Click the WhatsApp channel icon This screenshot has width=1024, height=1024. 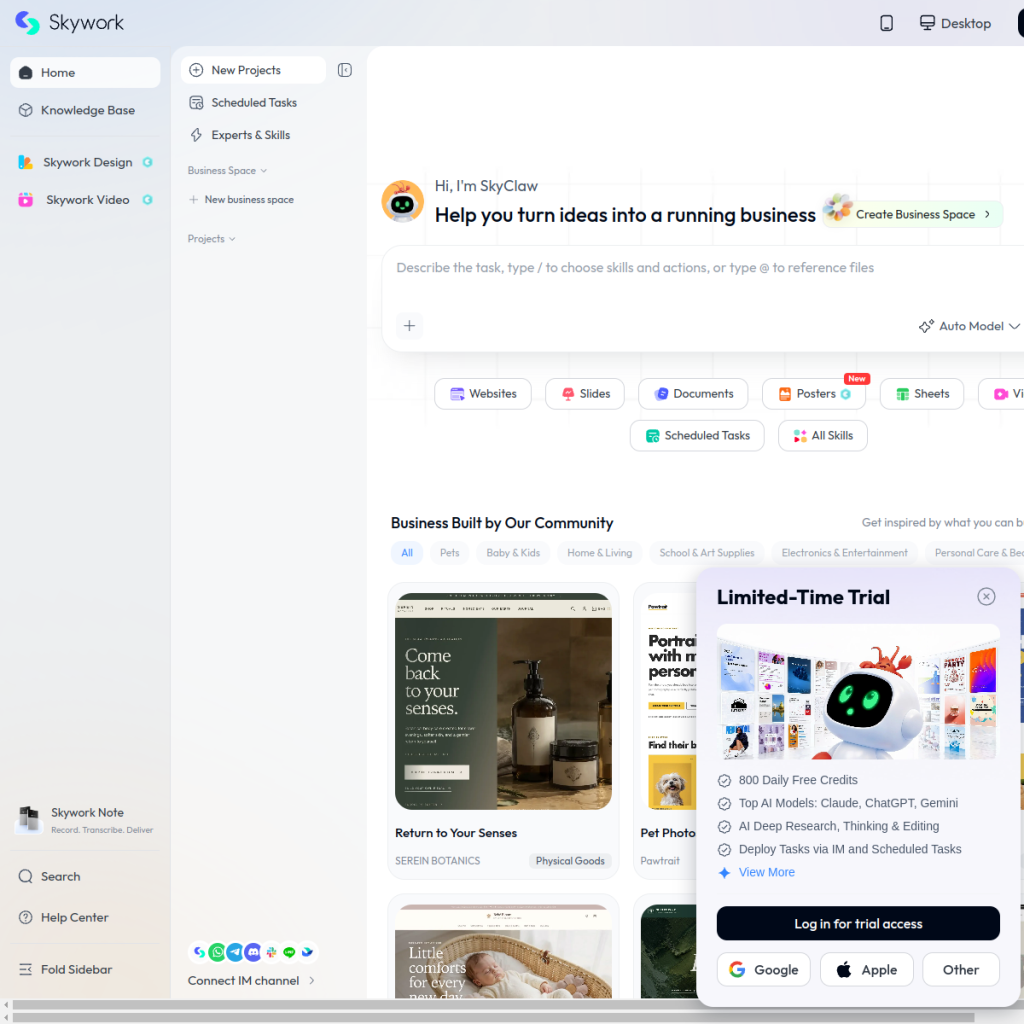click(x=217, y=952)
